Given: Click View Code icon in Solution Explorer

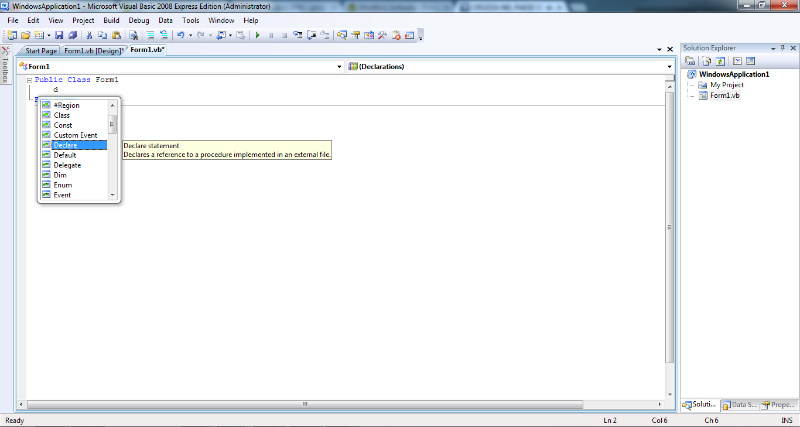Looking at the screenshot, I should (x=736, y=61).
